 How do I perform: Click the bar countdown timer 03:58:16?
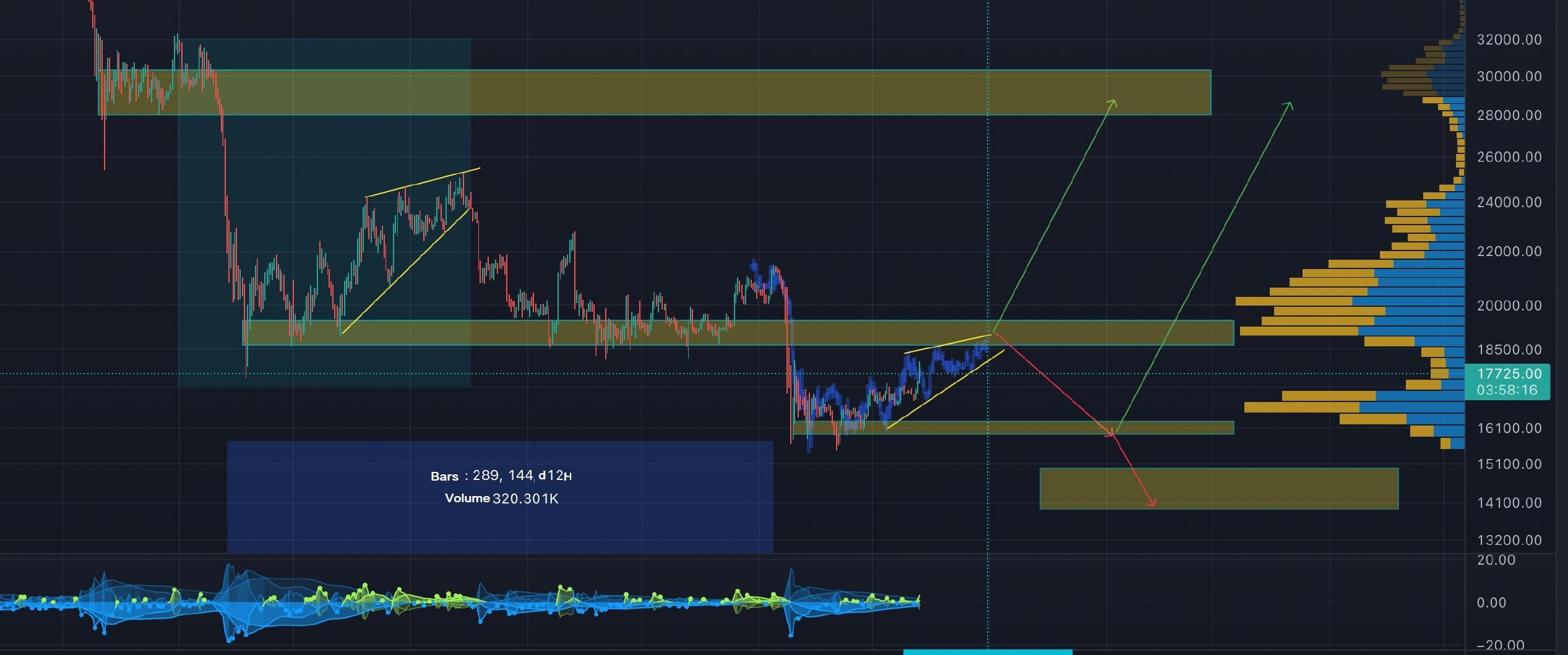1507,390
